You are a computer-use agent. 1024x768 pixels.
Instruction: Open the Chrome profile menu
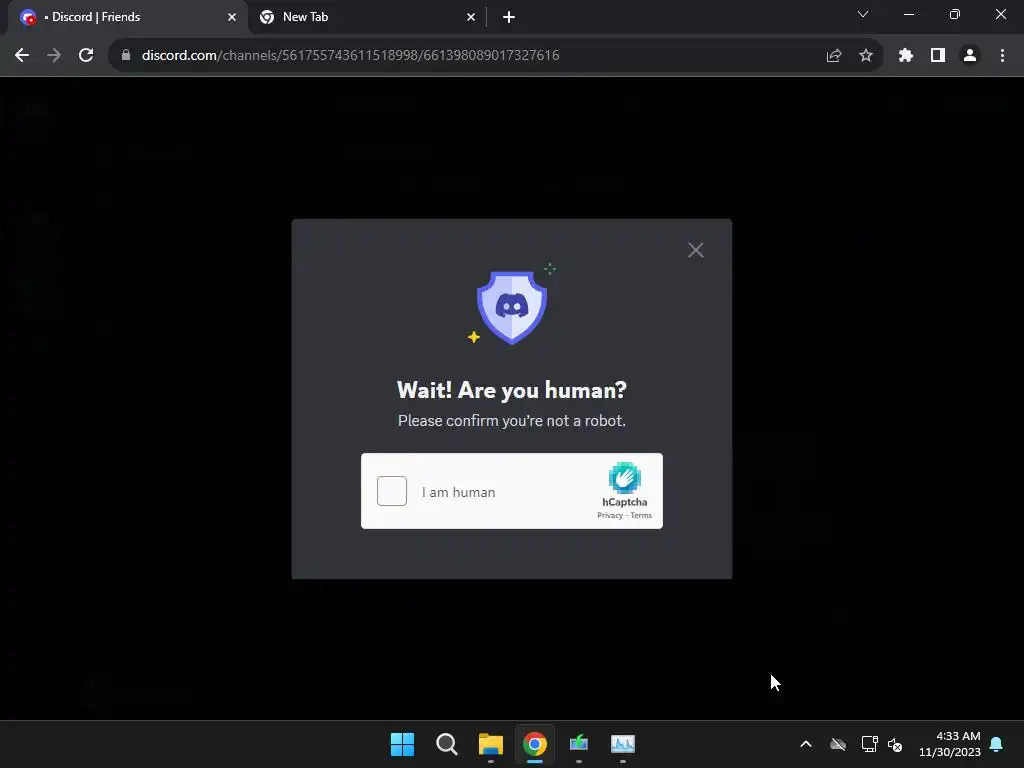point(970,56)
